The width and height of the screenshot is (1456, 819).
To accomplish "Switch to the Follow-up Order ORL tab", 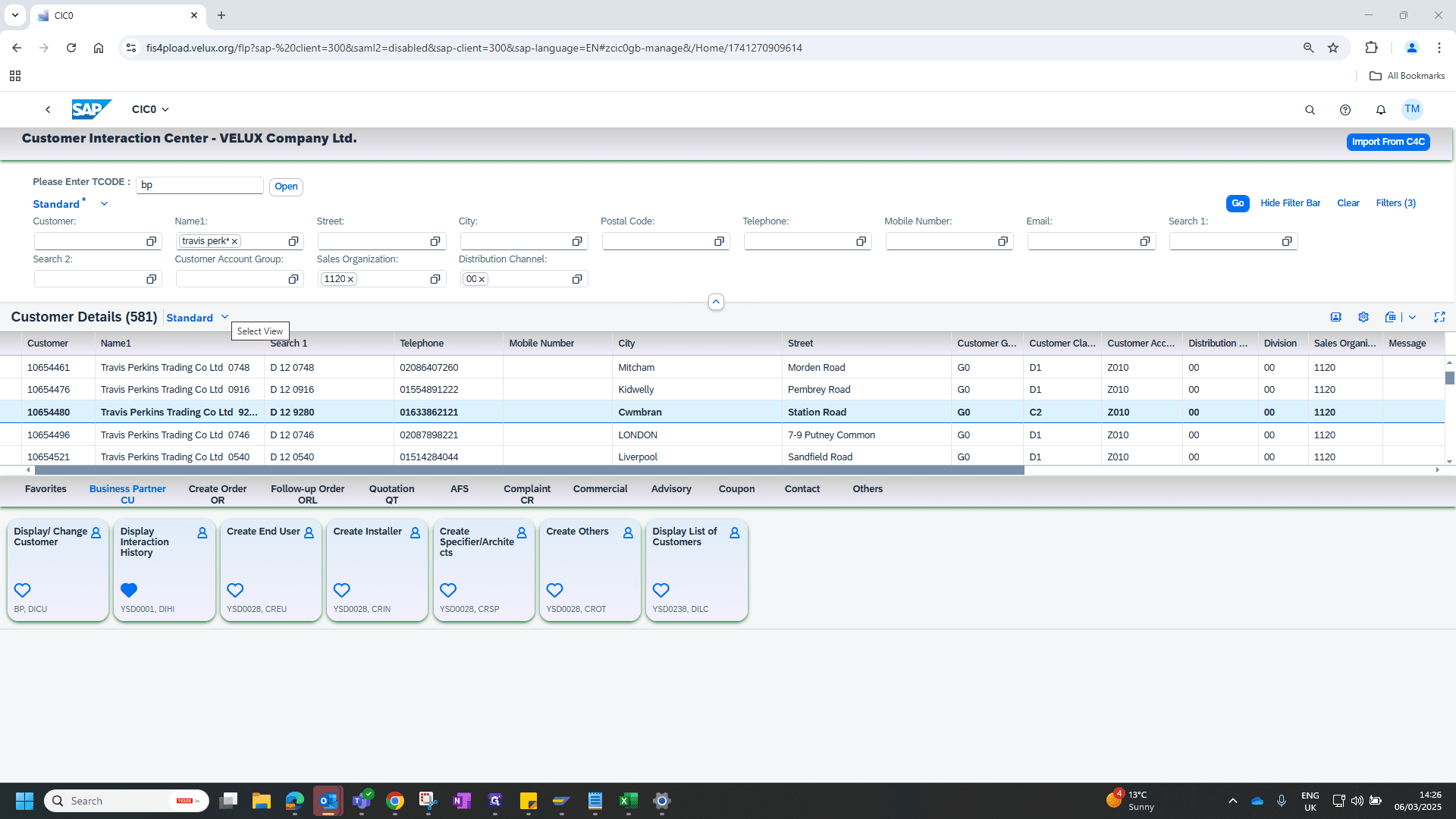I will click(308, 494).
